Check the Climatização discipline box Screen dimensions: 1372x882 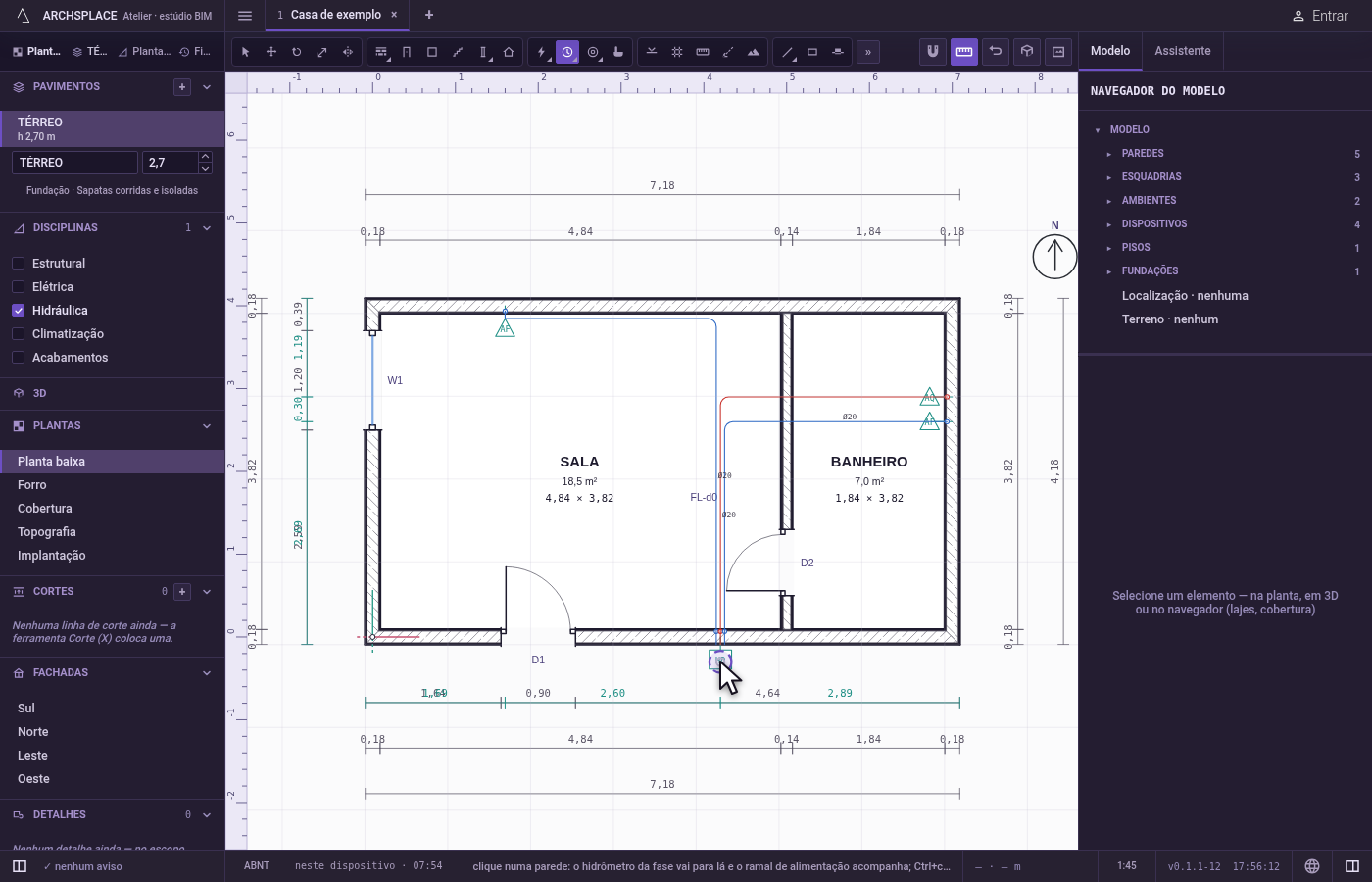coord(18,334)
